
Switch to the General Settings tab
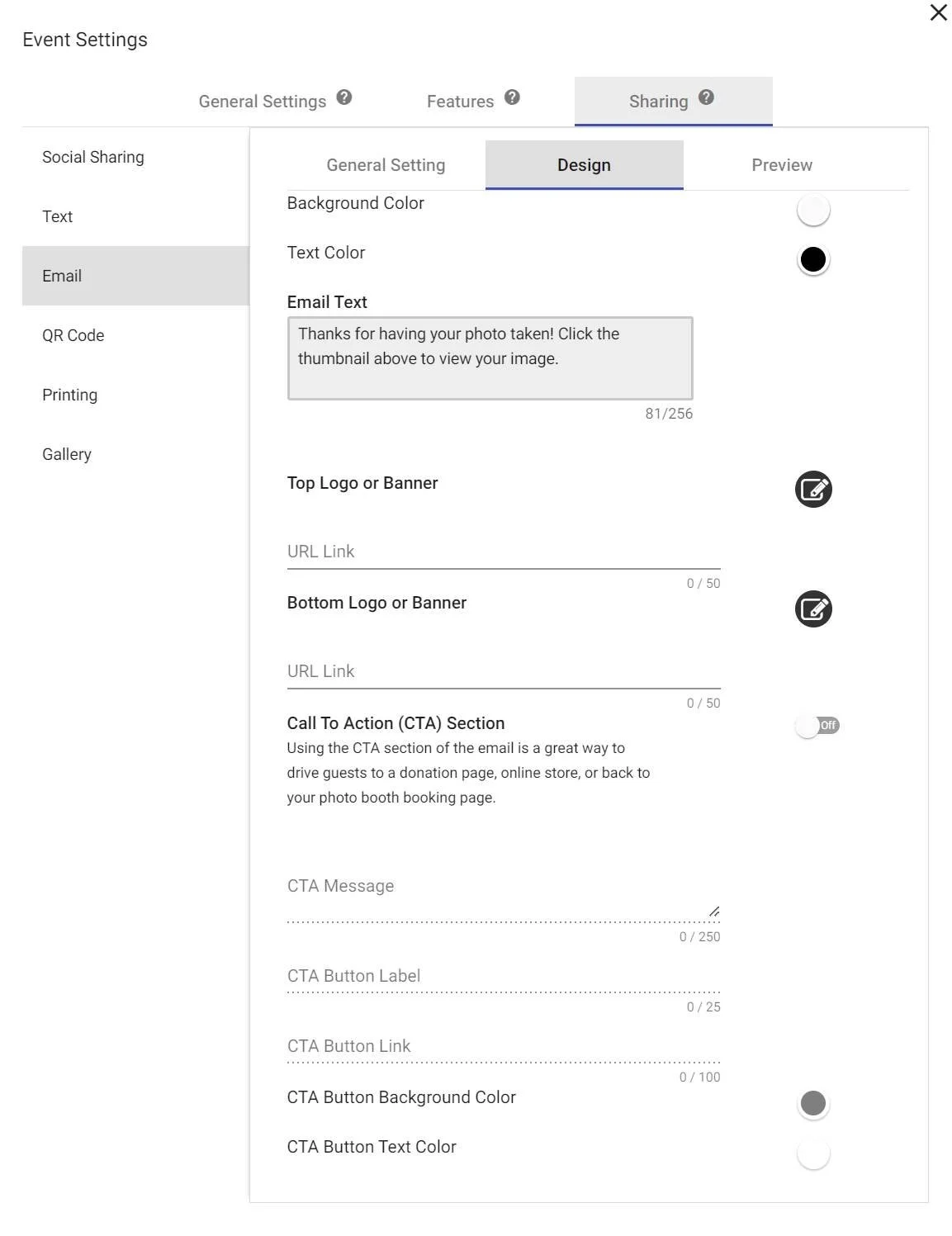(263, 102)
